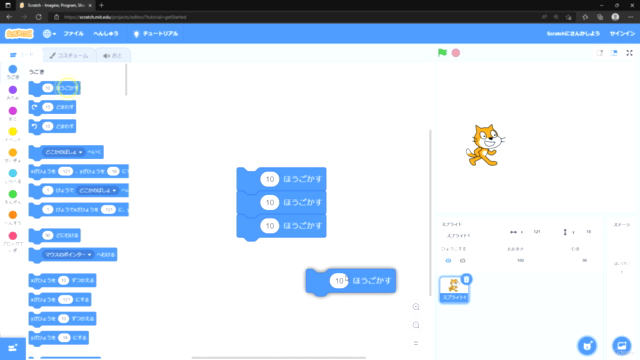Click the block palette vertical scrollbar
640x360 pixels.
pyautogui.click(x=126, y=80)
